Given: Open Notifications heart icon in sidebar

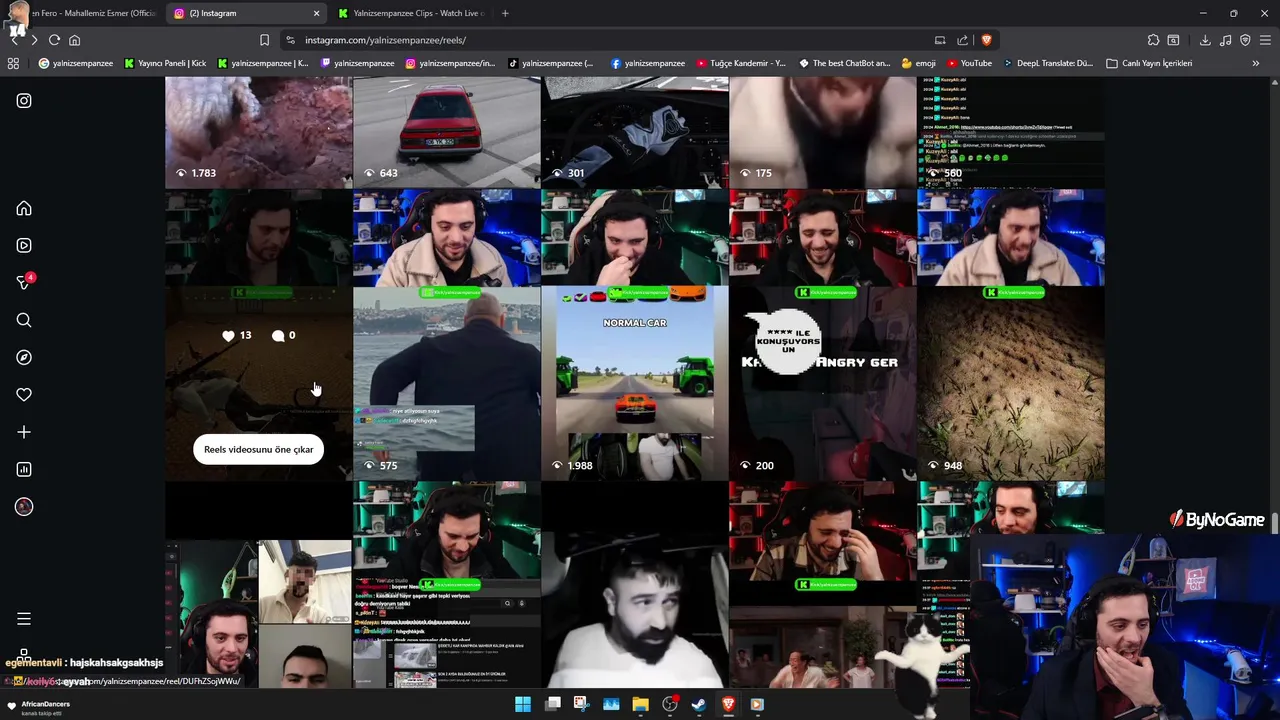Looking at the screenshot, I should point(24,395).
